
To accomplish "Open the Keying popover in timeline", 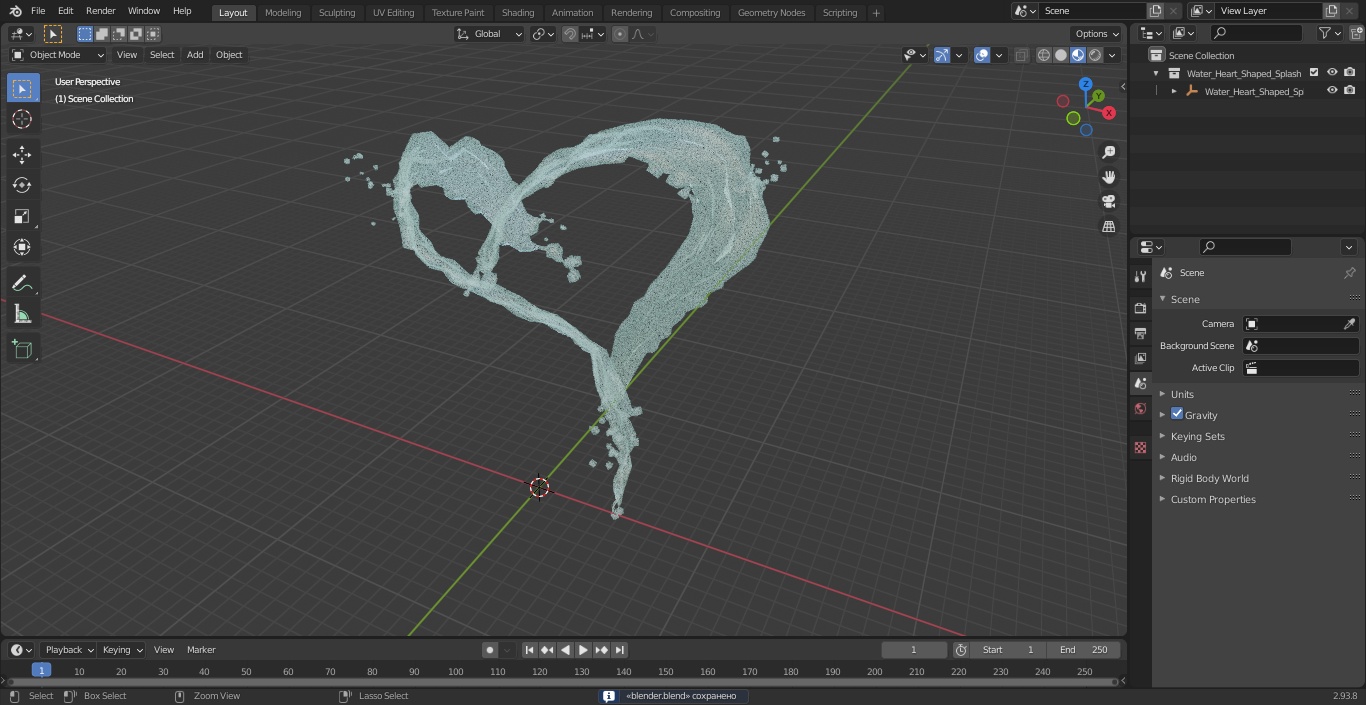I will point(122,650).
